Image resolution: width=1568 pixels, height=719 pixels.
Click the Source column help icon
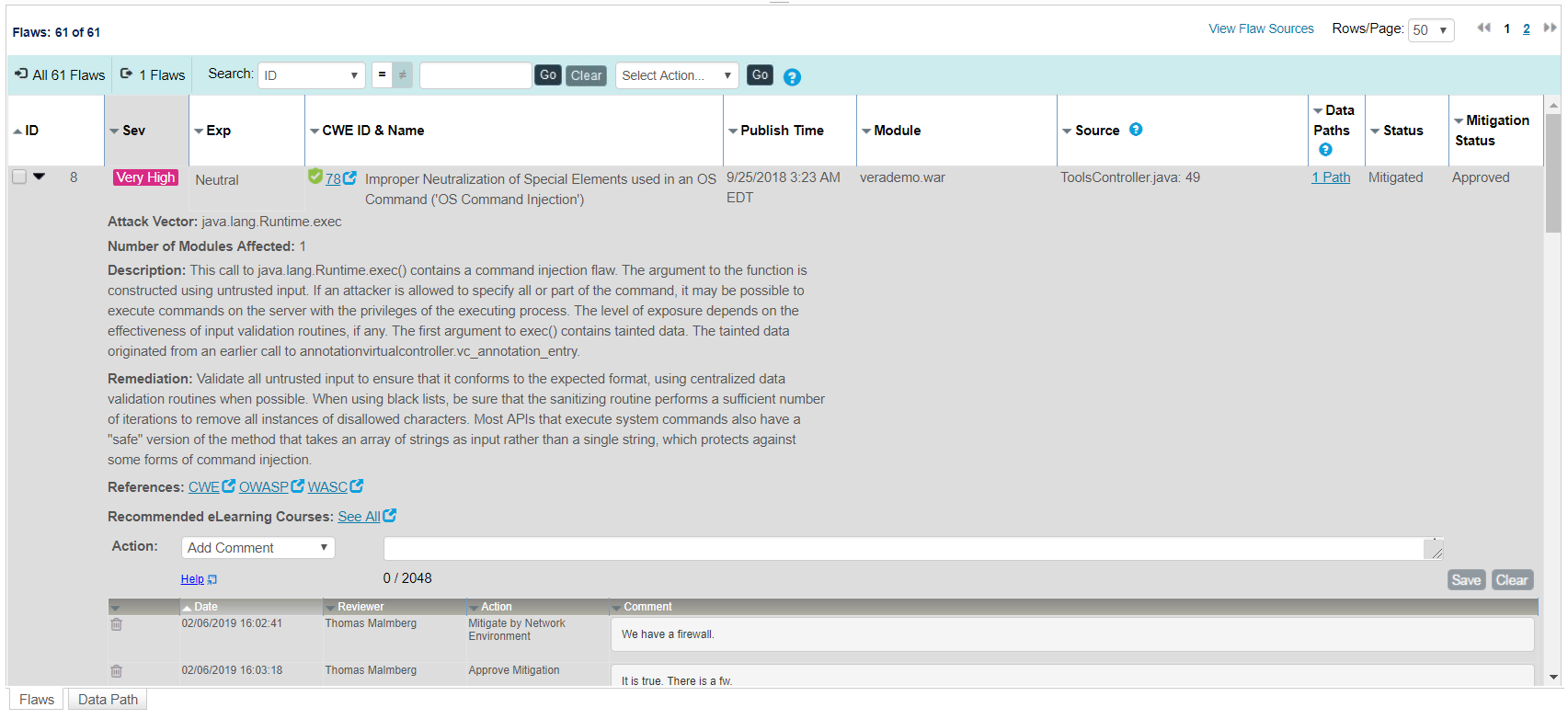pos(1136,130)
